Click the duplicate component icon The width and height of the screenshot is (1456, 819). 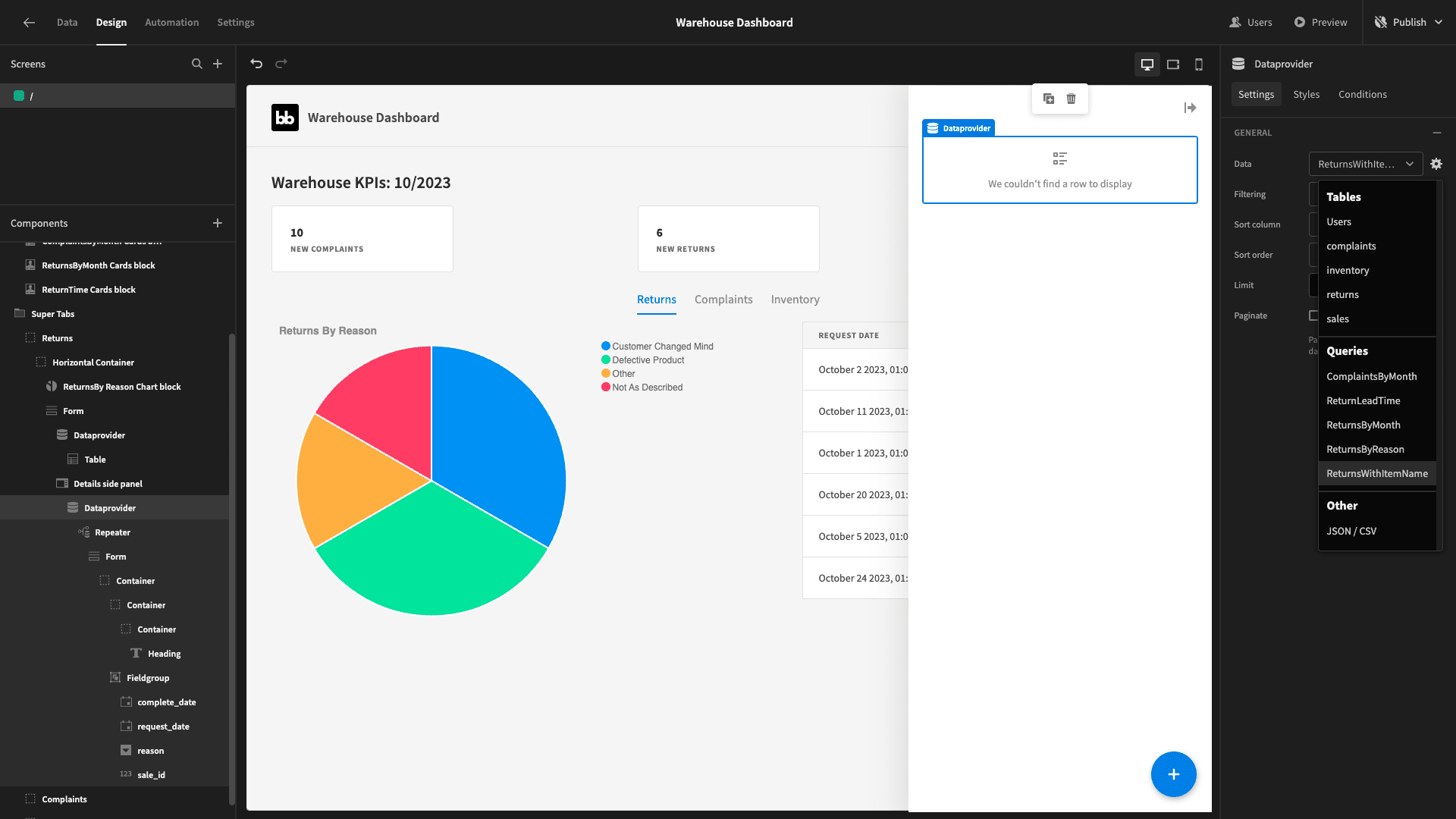tap(1049, 98)
